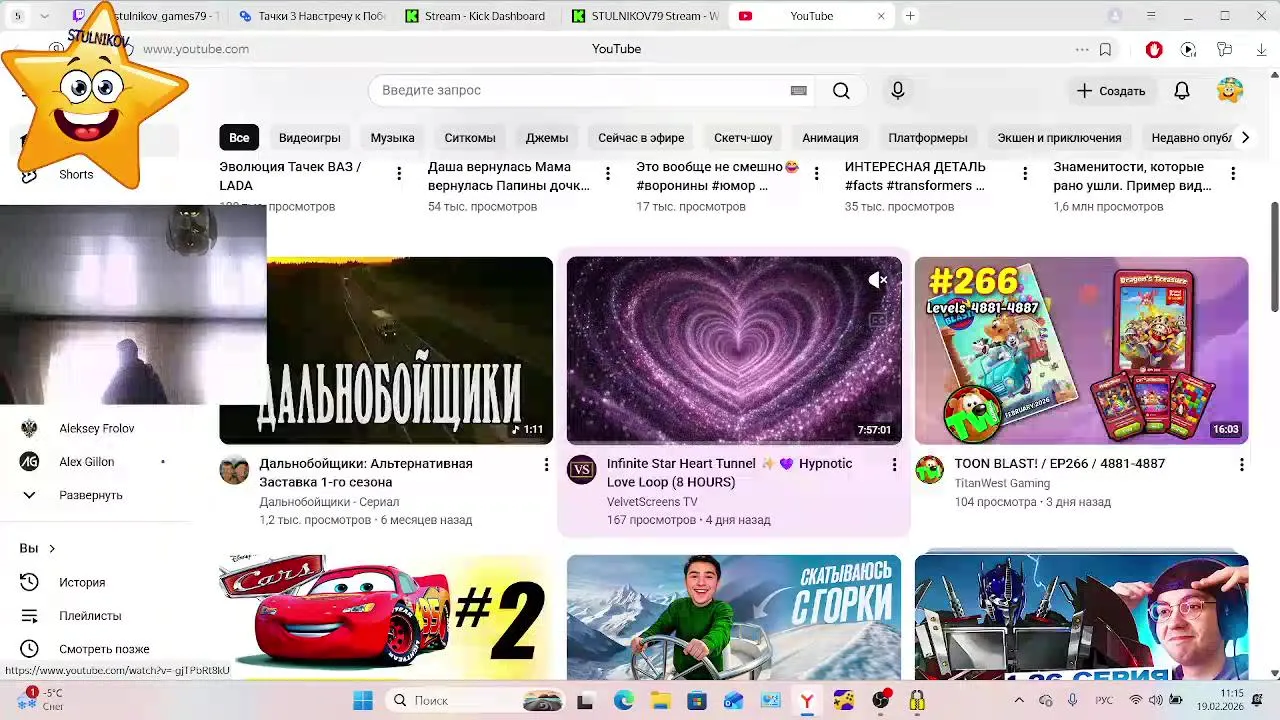This screenshot has width=1280, height=720.
Task: Open Microsoft Edge from the taskbar
Action: click(x=623, y=701)
